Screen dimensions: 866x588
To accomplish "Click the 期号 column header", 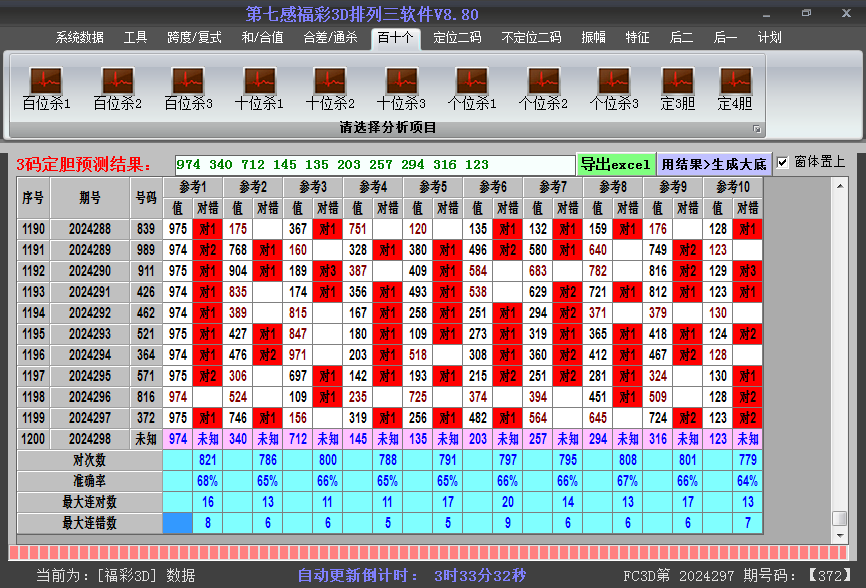I will (x=90, y=198).
